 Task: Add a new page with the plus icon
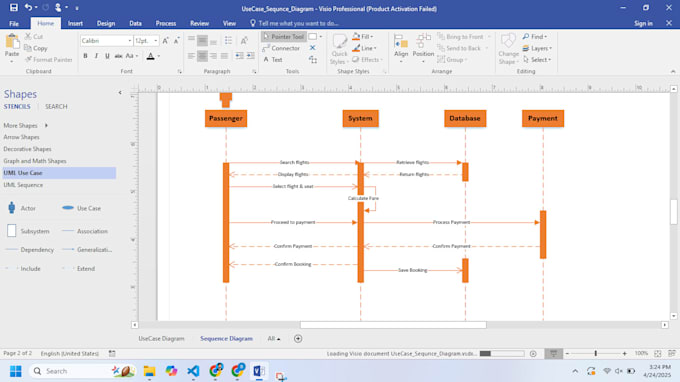(298, 339)
